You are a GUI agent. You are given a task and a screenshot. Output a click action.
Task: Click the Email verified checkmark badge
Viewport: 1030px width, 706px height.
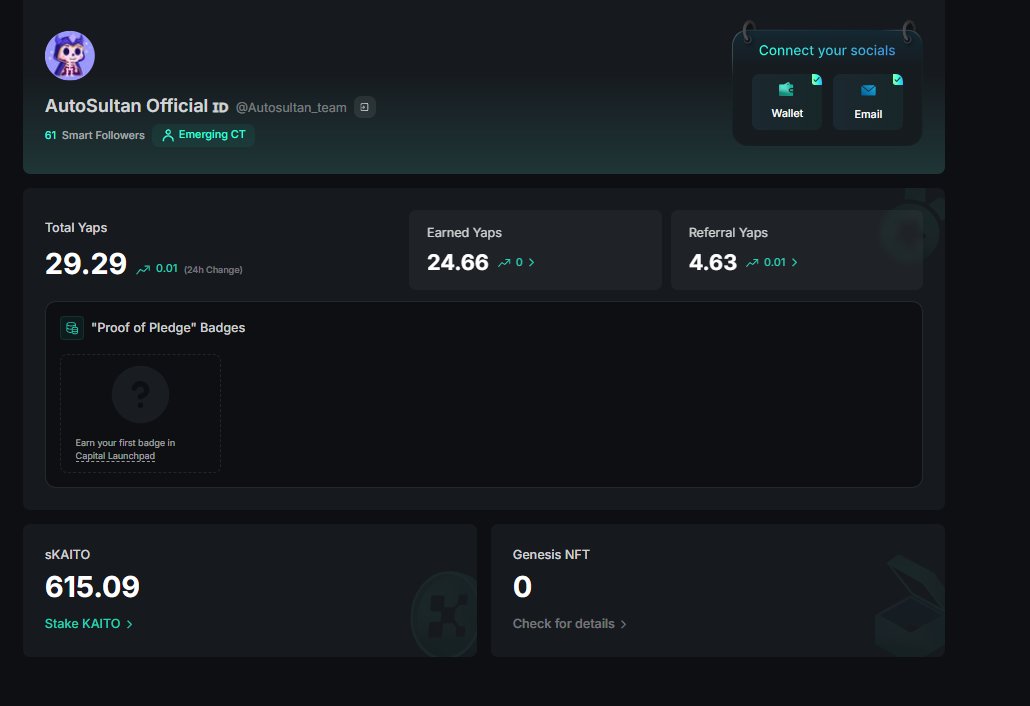pyautogui.click(x=897, y=79)
